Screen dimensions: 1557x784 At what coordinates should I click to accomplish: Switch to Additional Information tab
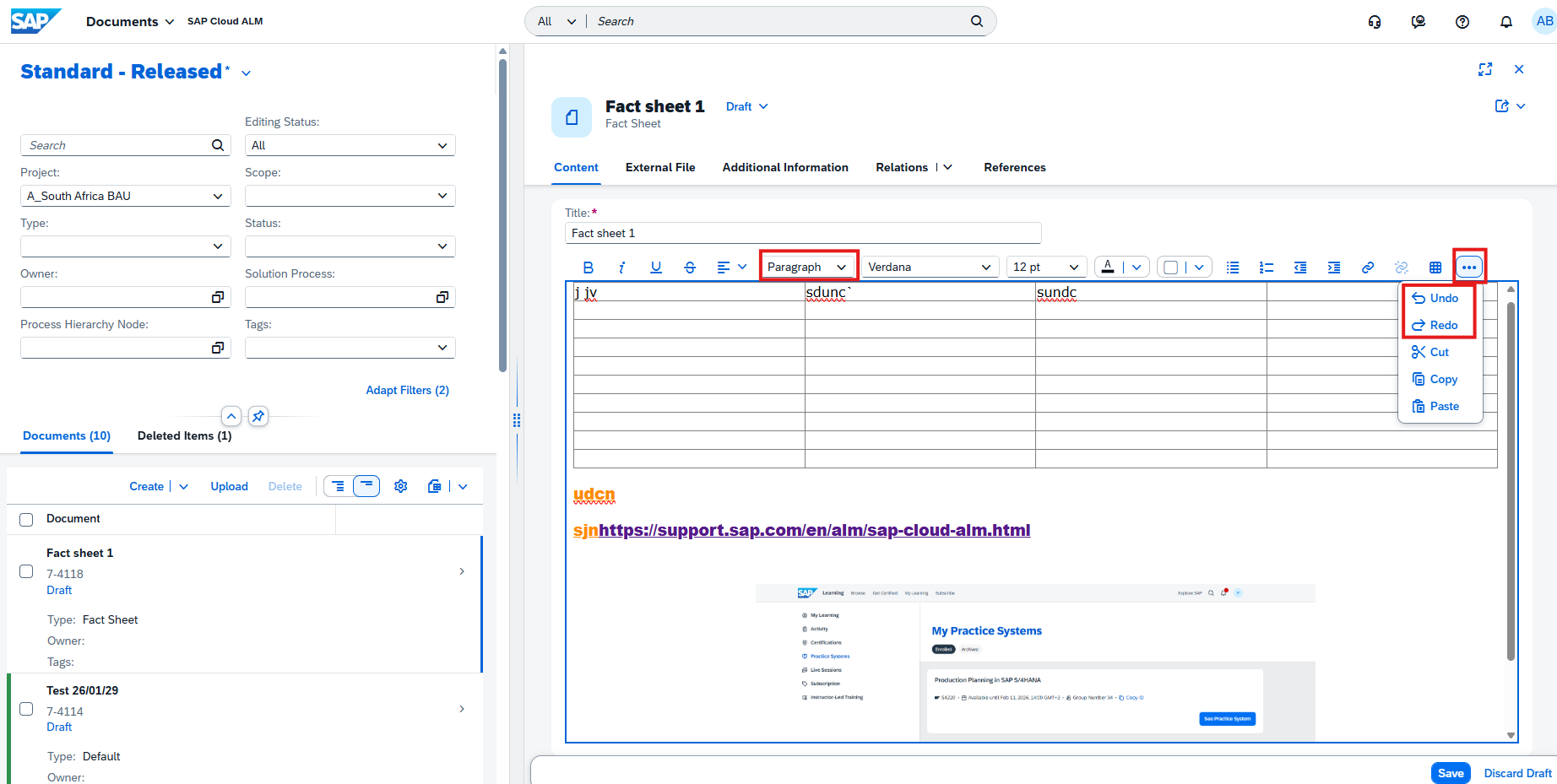click(785, 167)
